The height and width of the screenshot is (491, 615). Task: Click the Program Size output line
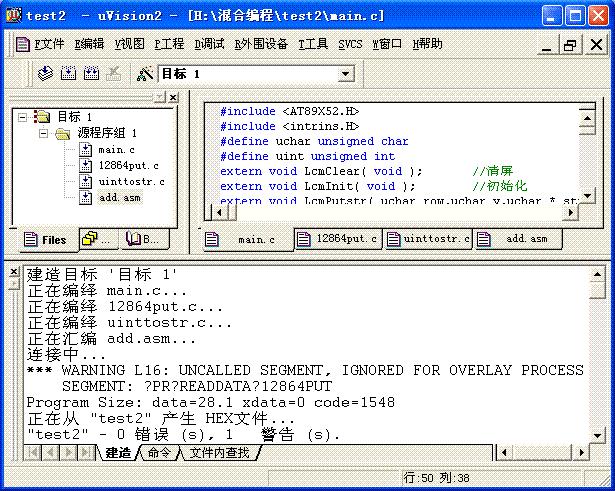[211, 403]
